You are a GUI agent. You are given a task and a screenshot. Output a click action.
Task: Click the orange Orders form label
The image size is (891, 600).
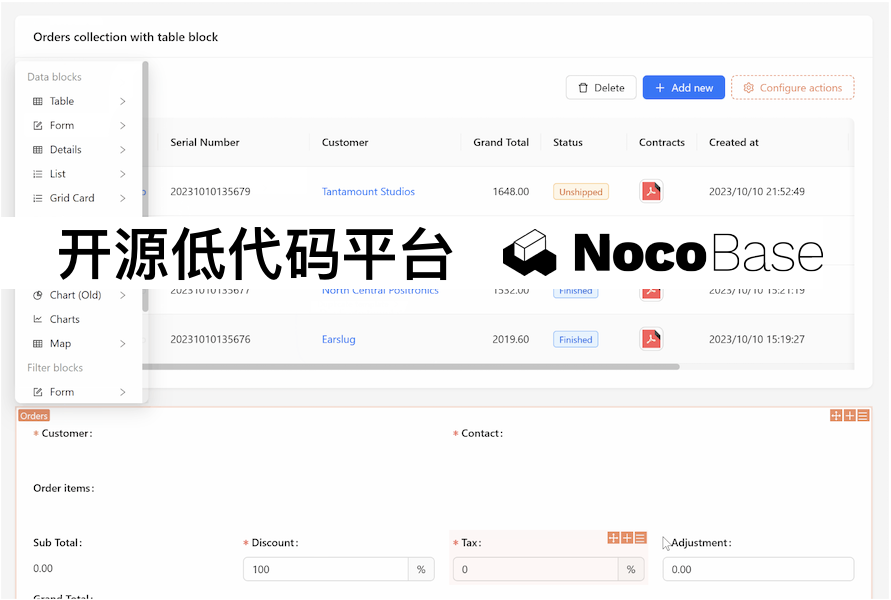(34, 416)
